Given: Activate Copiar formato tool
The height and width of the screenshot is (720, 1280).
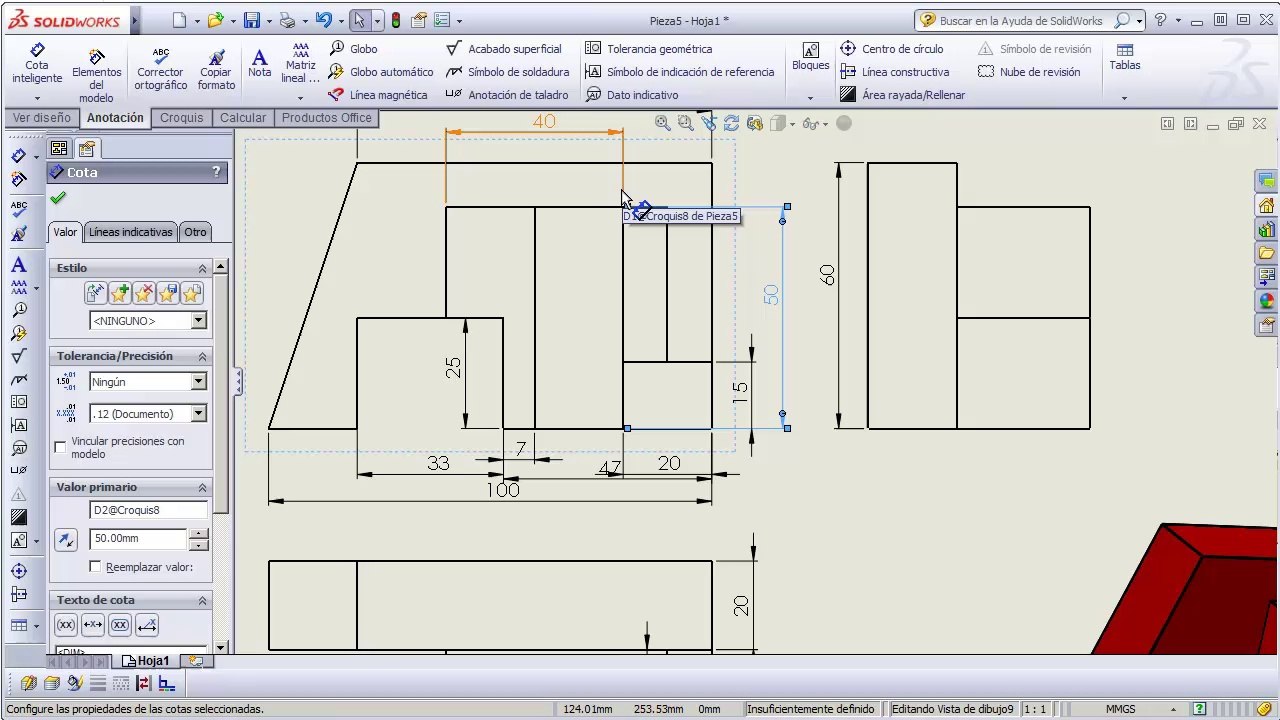Looking at the screenshot, I should point(216,70).
